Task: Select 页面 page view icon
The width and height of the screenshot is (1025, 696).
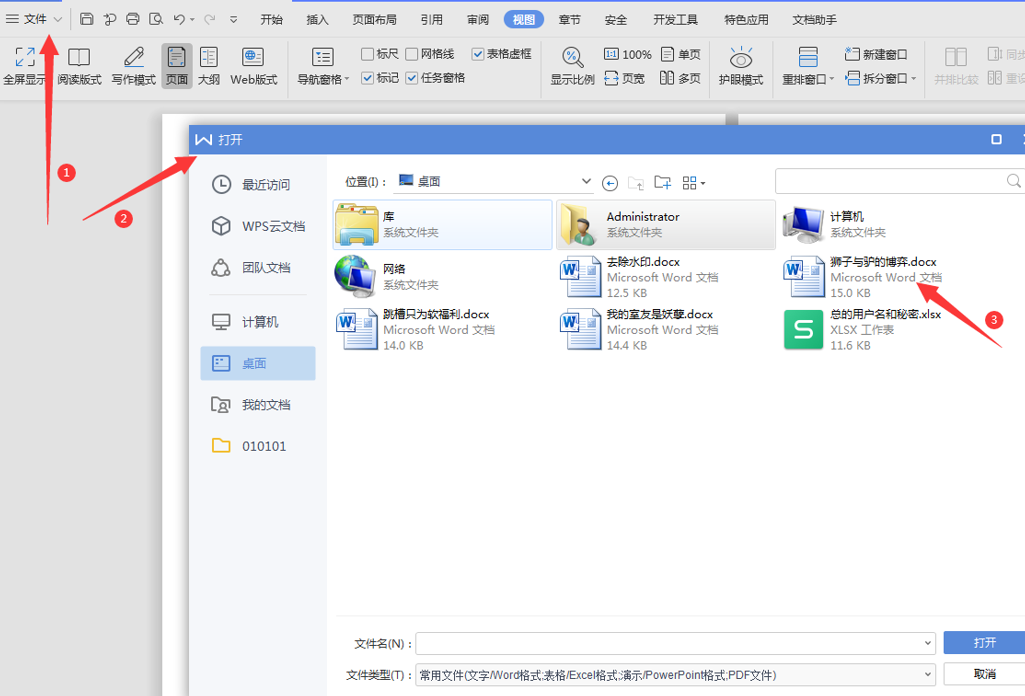Action: [x=176, y=66]
